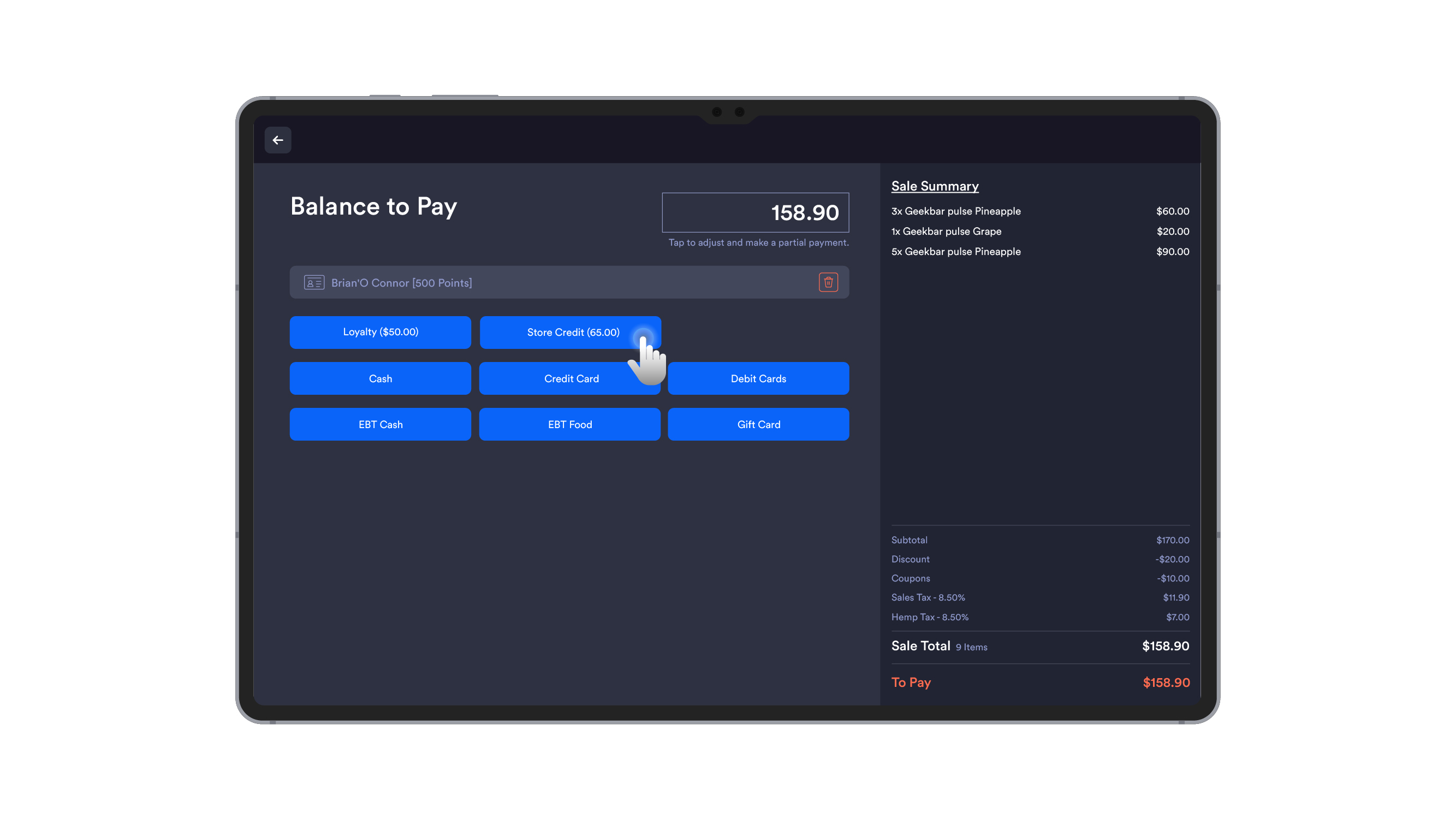Select the 5x Geekbar pulse Pineapple line item

point(956,252)
